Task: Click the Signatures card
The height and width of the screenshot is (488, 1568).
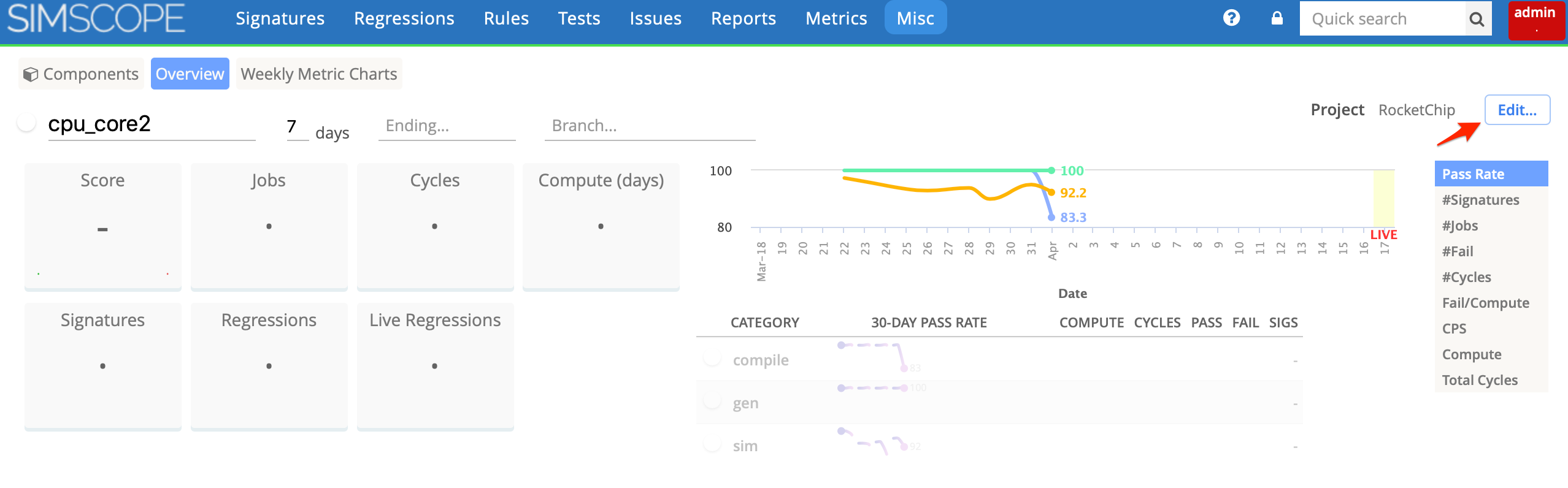Action: point(103,367)
